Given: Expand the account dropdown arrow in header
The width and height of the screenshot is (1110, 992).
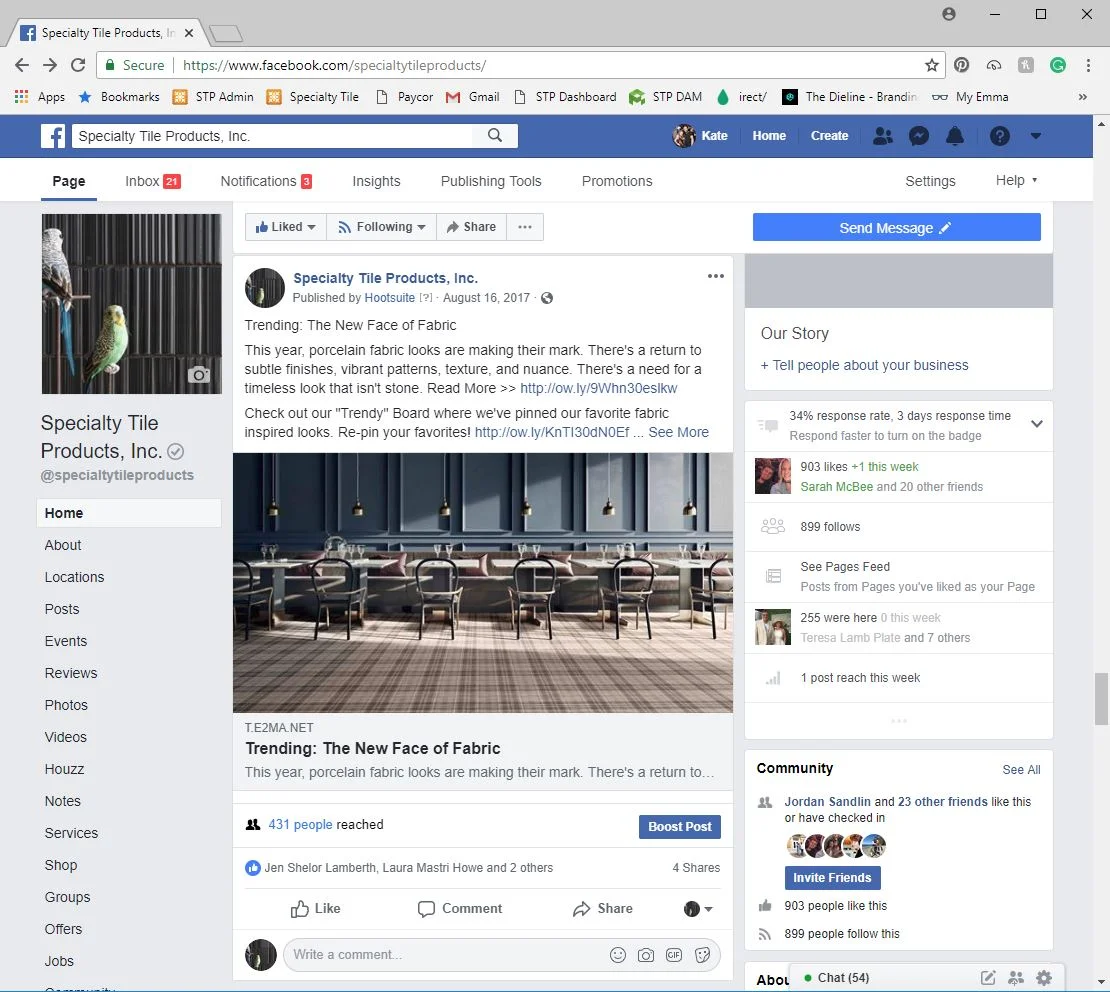Looking at the screenshot, I should (1036, 136).
